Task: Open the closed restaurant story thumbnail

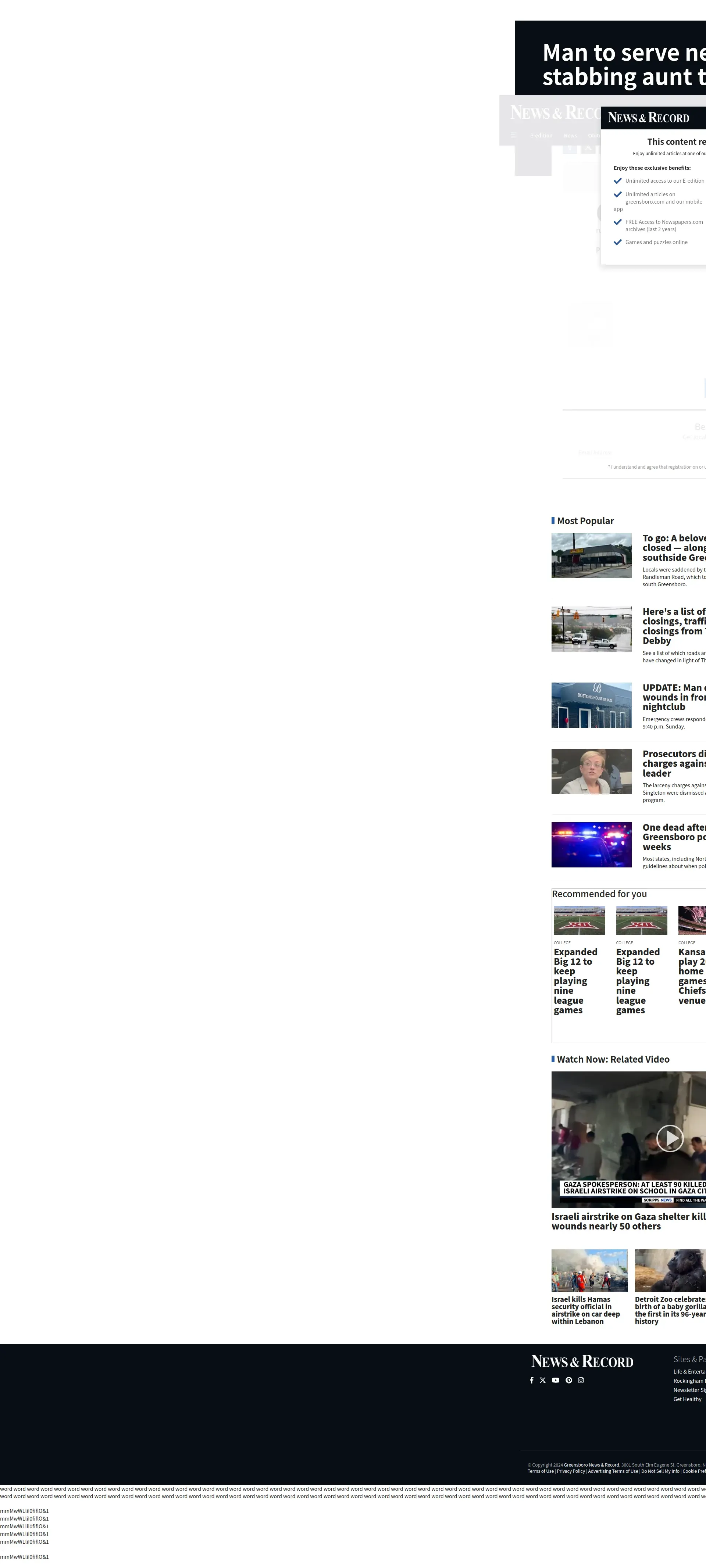Action: pyautogui.click(x=592, y=555)
